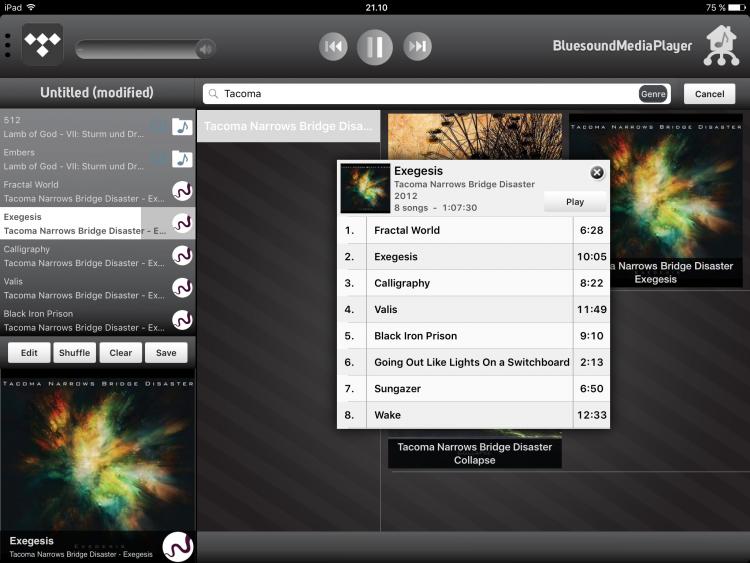
Task: Edit the play queue
Action: (29, 353)
